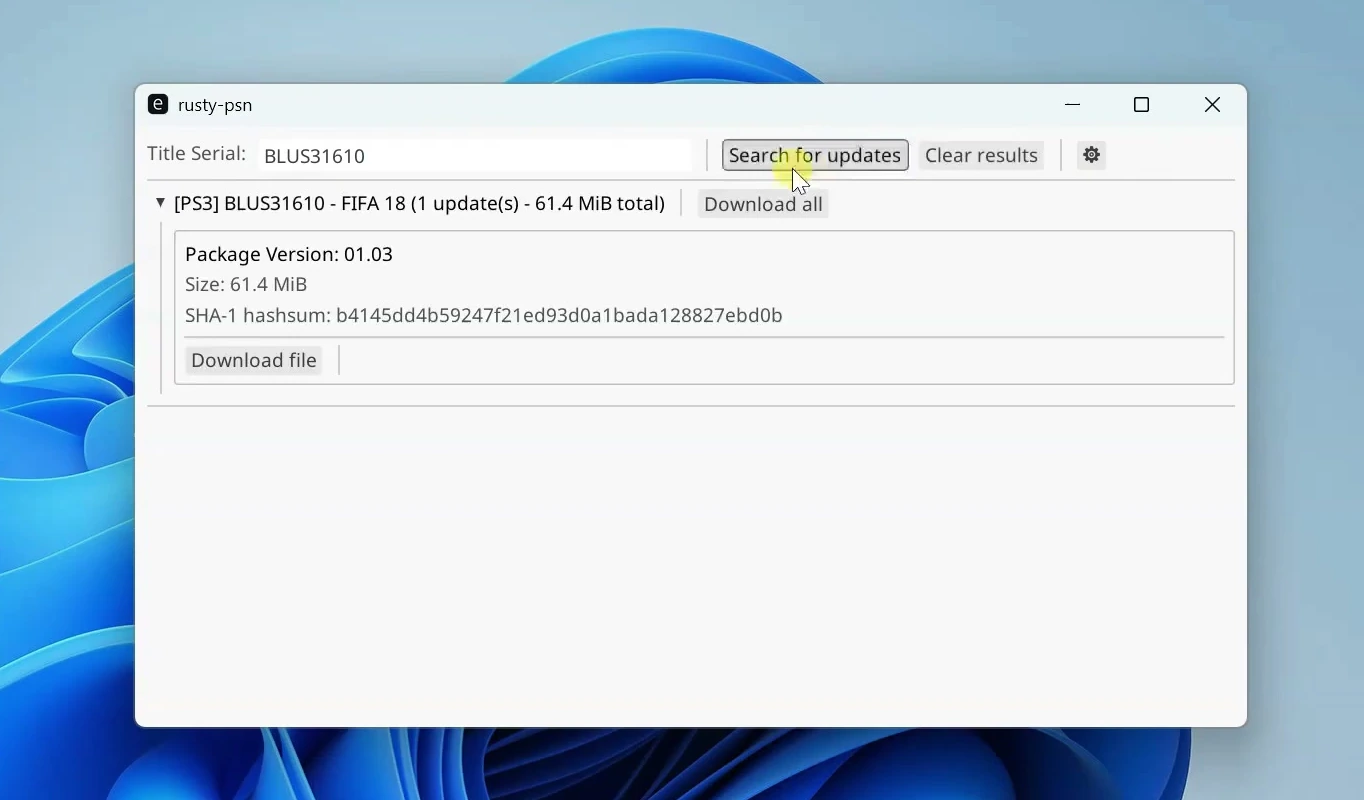Image resolution: width=1364 pixels, height=800 pixels.
Task: Open settings via the gear icon
Action: tap(1091, 155)
